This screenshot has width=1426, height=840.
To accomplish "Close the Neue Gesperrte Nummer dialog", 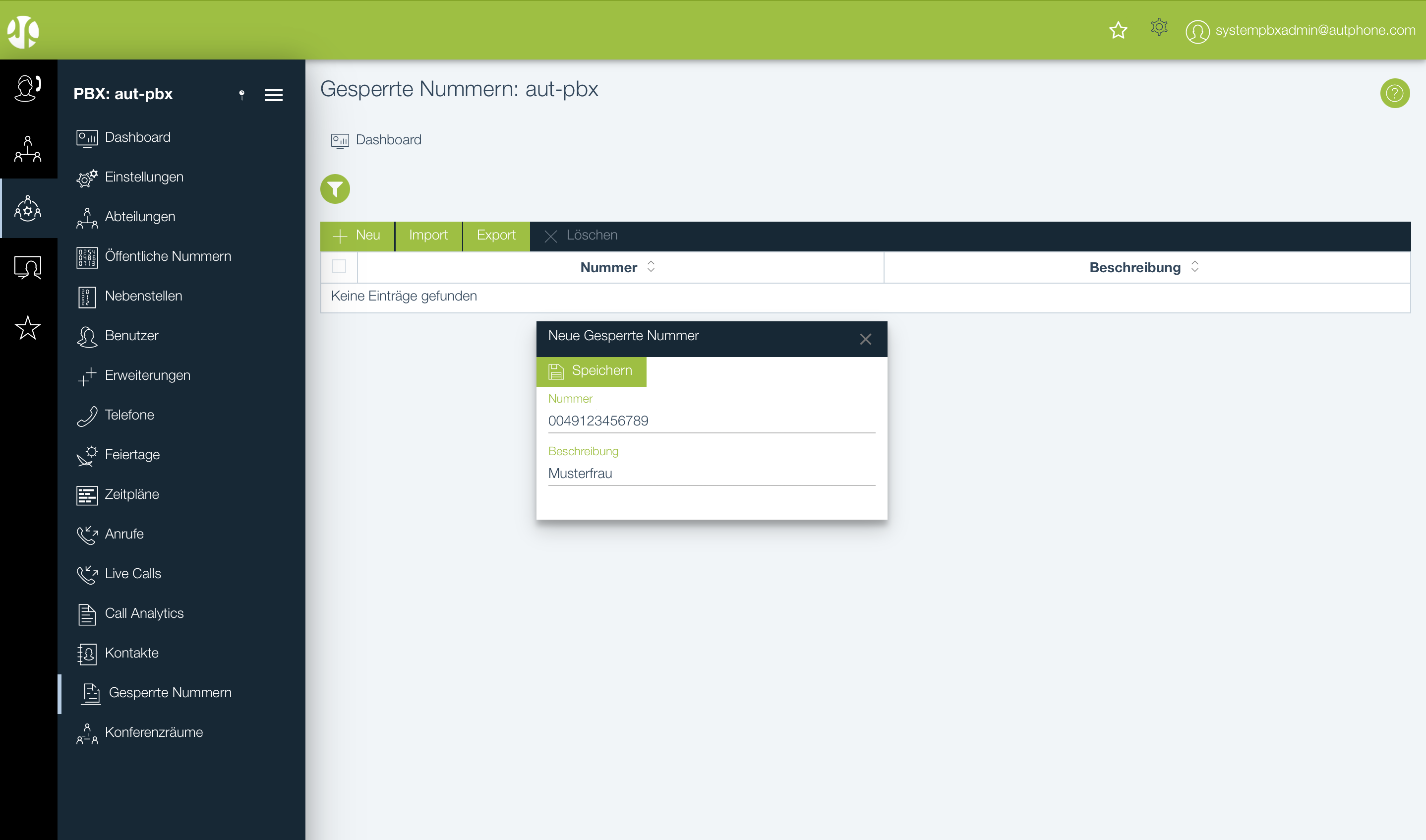I will tap(865, 339).
